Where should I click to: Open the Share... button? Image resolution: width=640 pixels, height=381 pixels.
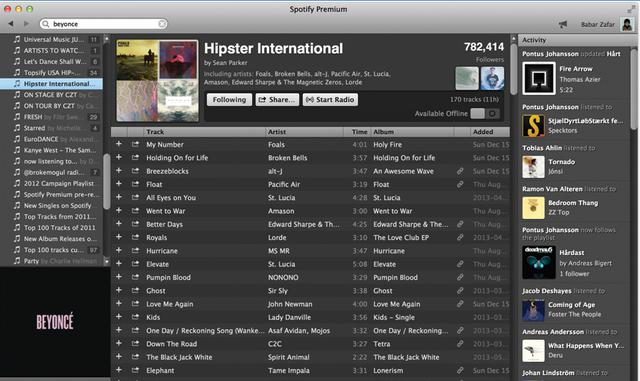click(x=277, y=100)
